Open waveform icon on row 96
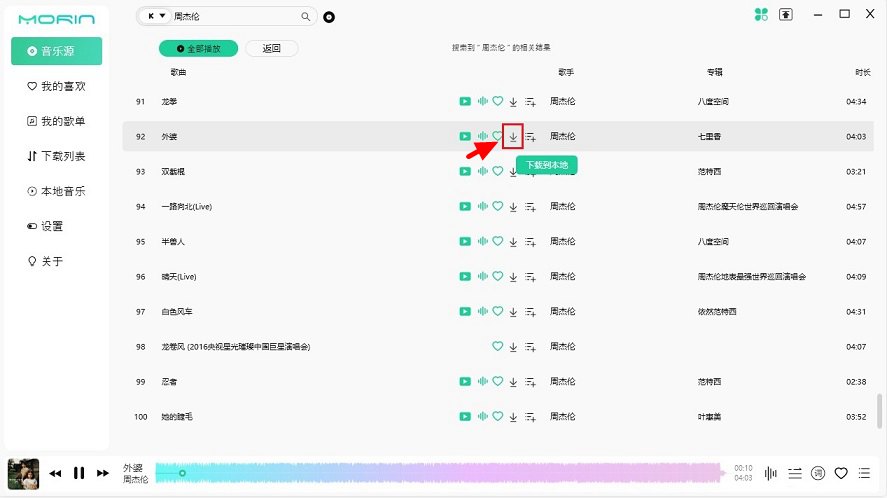Screen dimensions: 887x498 point(483,277)
